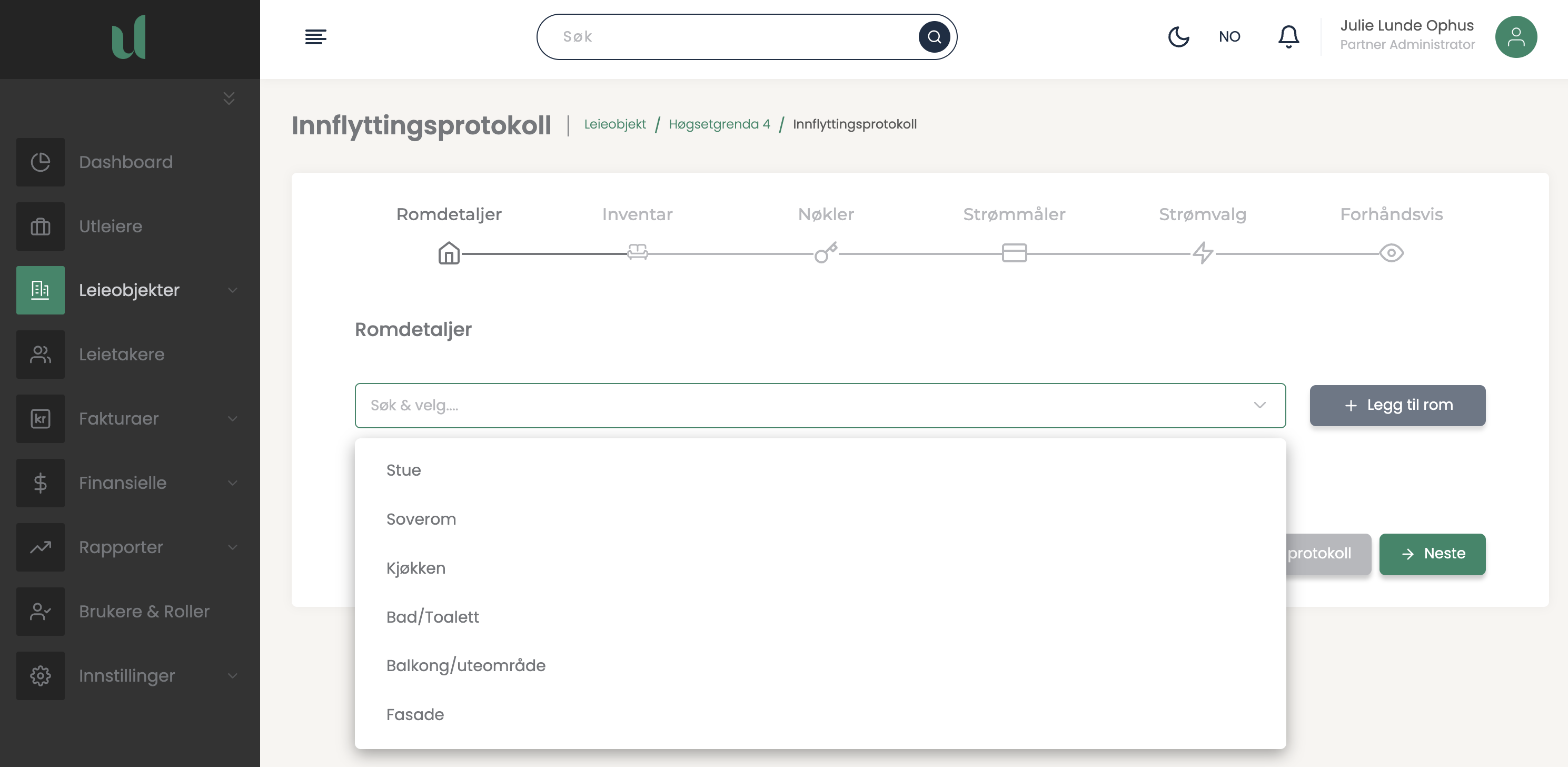The image size is (1568, 767).
Task: Expand the Innstillinger submenu
Action: tap(233, 676)
